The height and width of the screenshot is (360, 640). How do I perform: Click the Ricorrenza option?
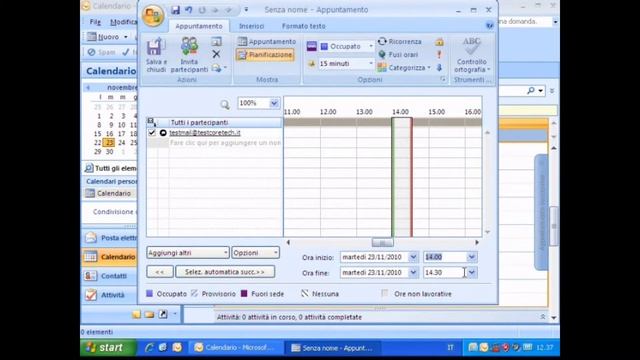tap(399, 42)
